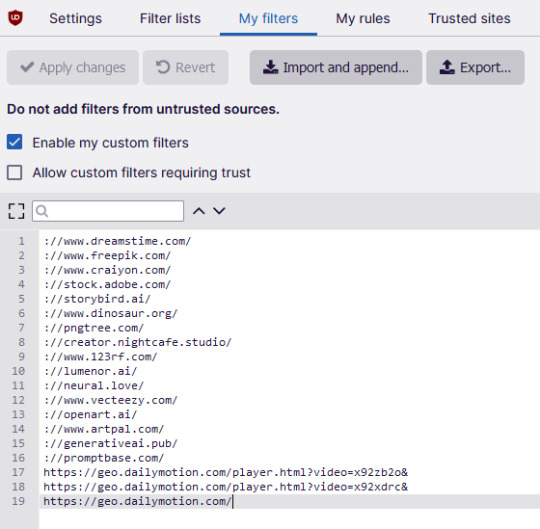The image size is (540, 529).
Task: Click gutter line number 1
Action: click(x=21, y=241)
